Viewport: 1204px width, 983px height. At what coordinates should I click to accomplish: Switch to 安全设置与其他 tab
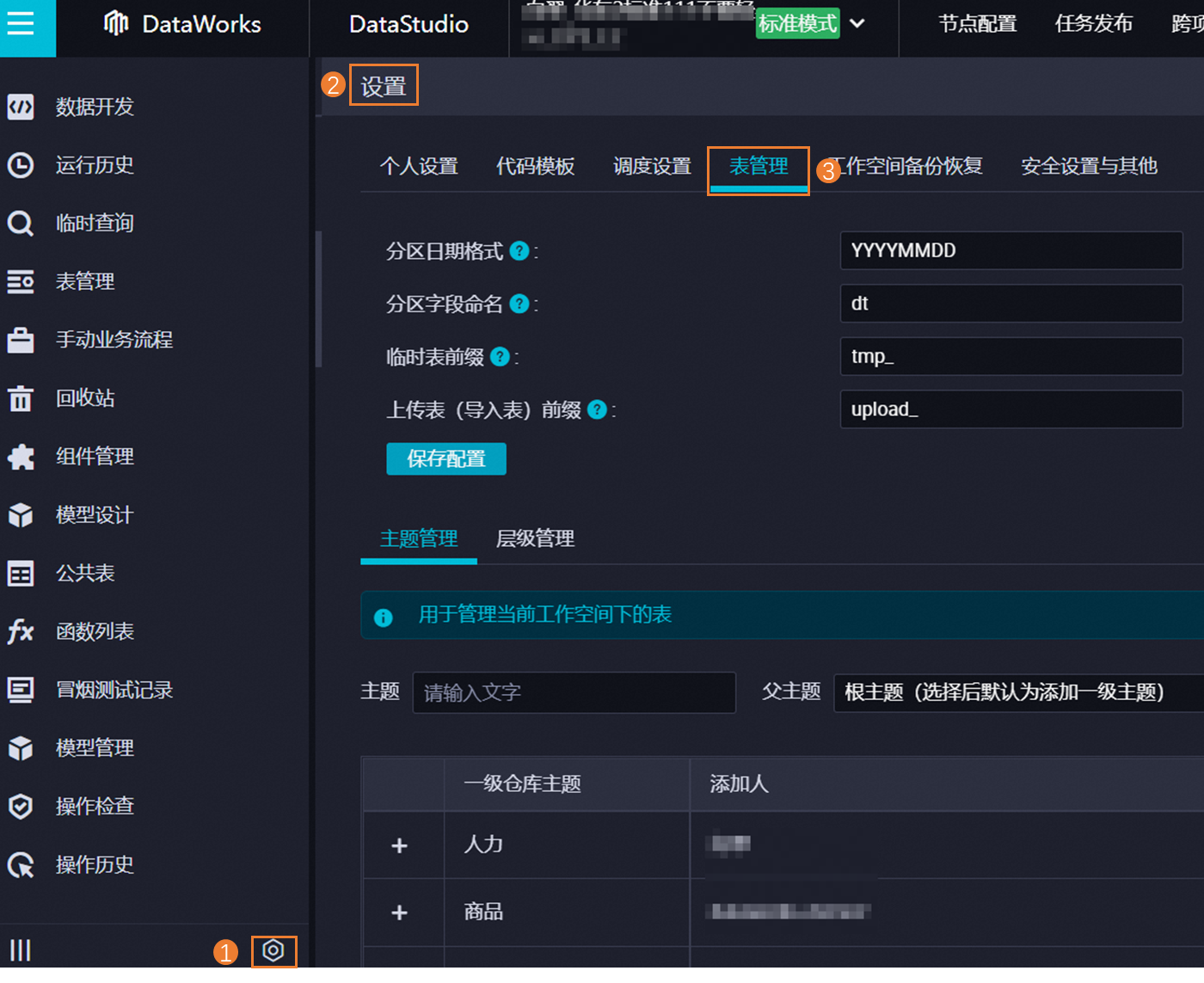click(1089, 166)
